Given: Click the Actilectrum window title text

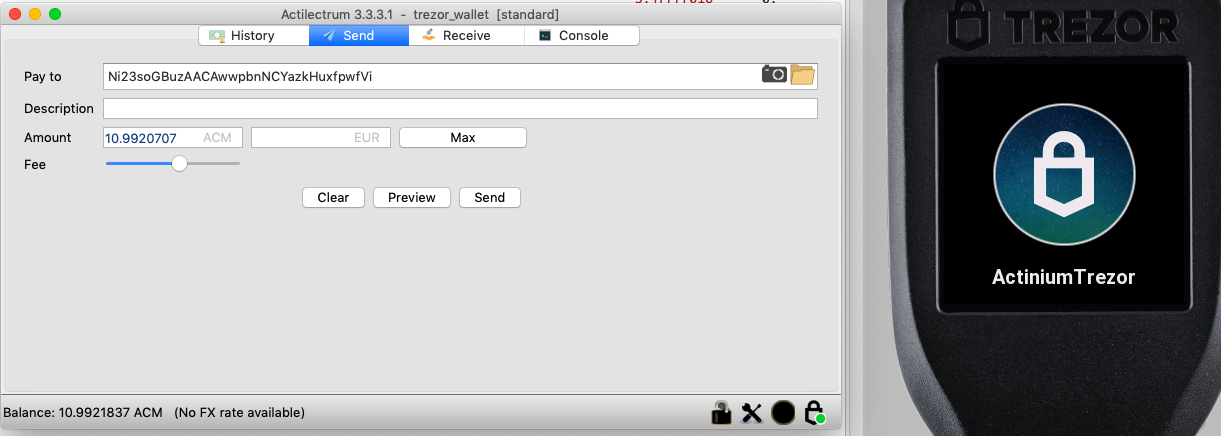Looking at the screenshot, I should point(420,14).
